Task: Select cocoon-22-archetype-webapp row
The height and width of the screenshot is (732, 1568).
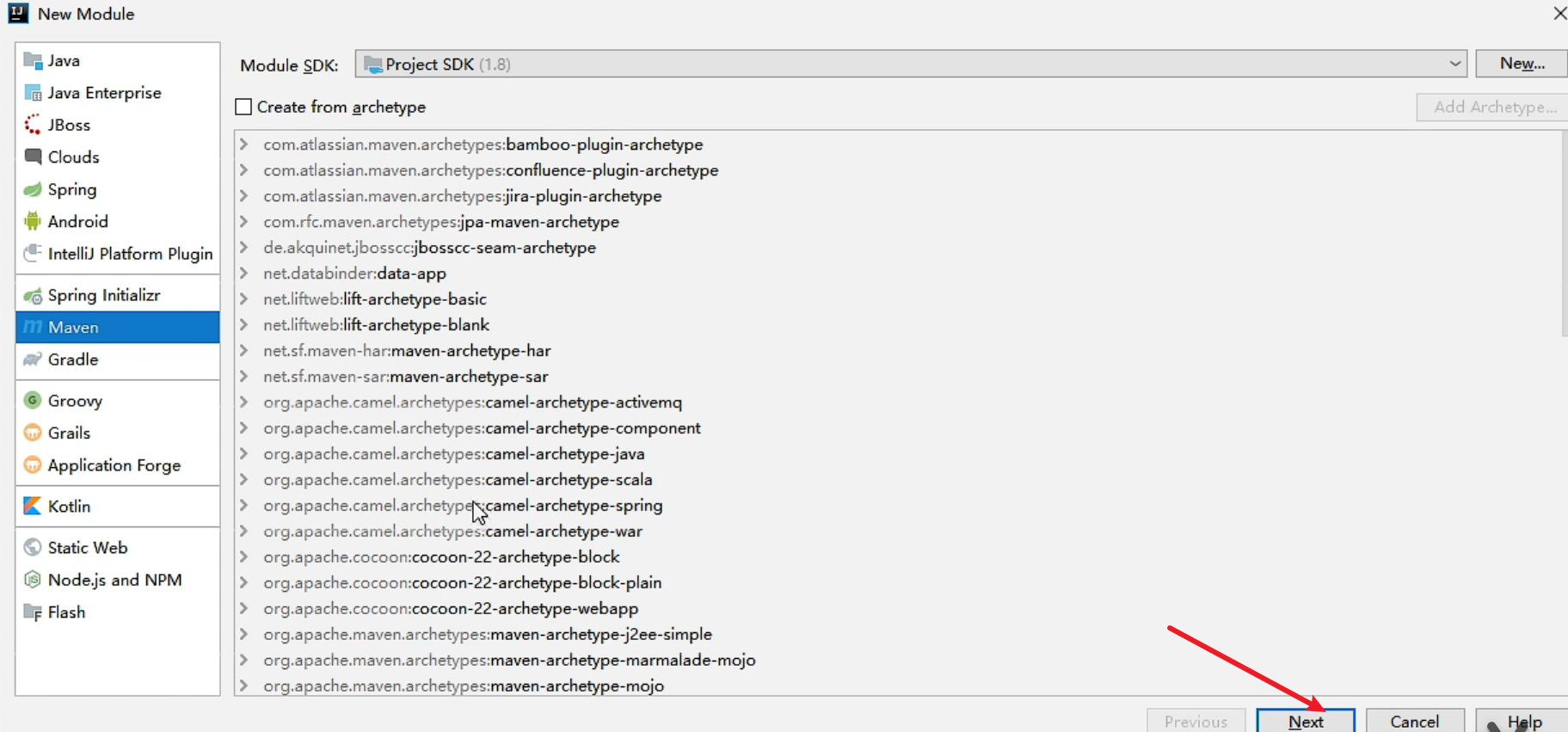Action: pos(898,609)
